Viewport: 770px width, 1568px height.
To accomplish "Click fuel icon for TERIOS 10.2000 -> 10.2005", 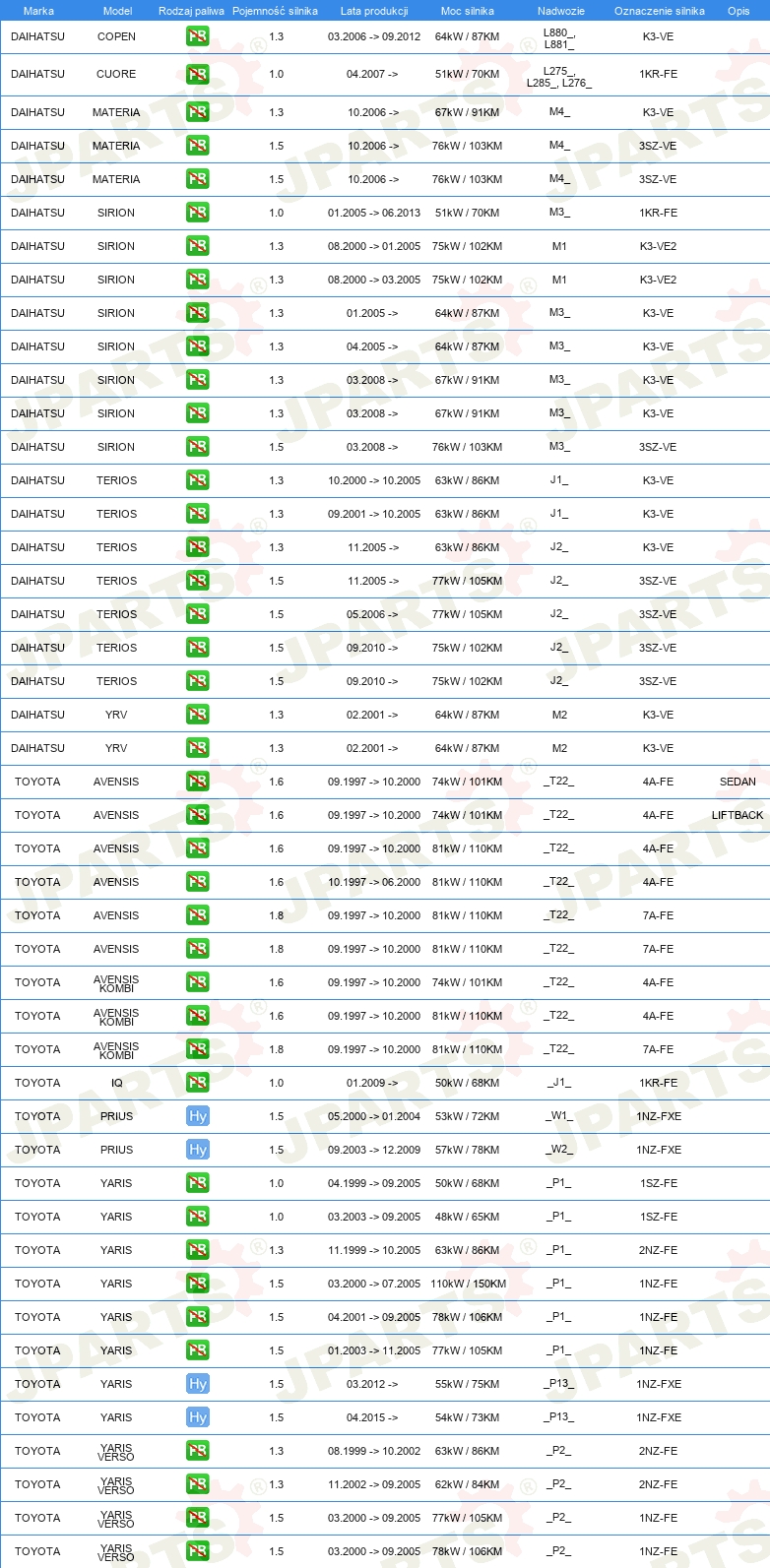I will pyautogui.click(x=198, y=480).
